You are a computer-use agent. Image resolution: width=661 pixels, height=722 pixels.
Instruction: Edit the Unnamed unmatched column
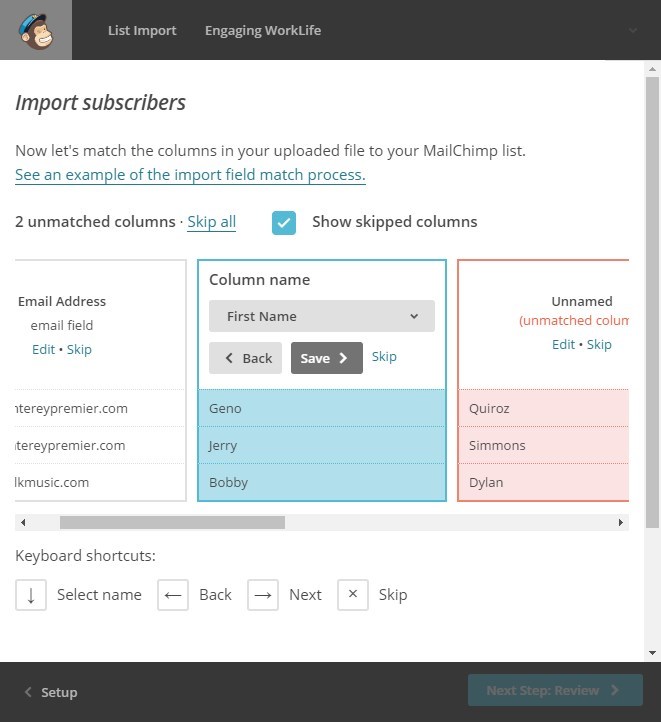pos(563,344)
